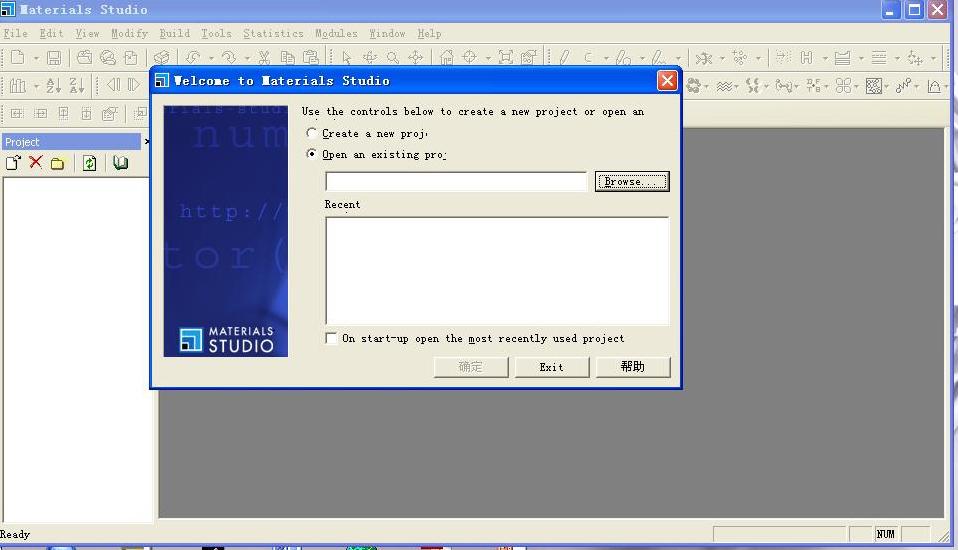Expand the Recenter dropdown arrow
Image resolution: width=958 pixels, height=550 pixels.
[x=488, y=58]
